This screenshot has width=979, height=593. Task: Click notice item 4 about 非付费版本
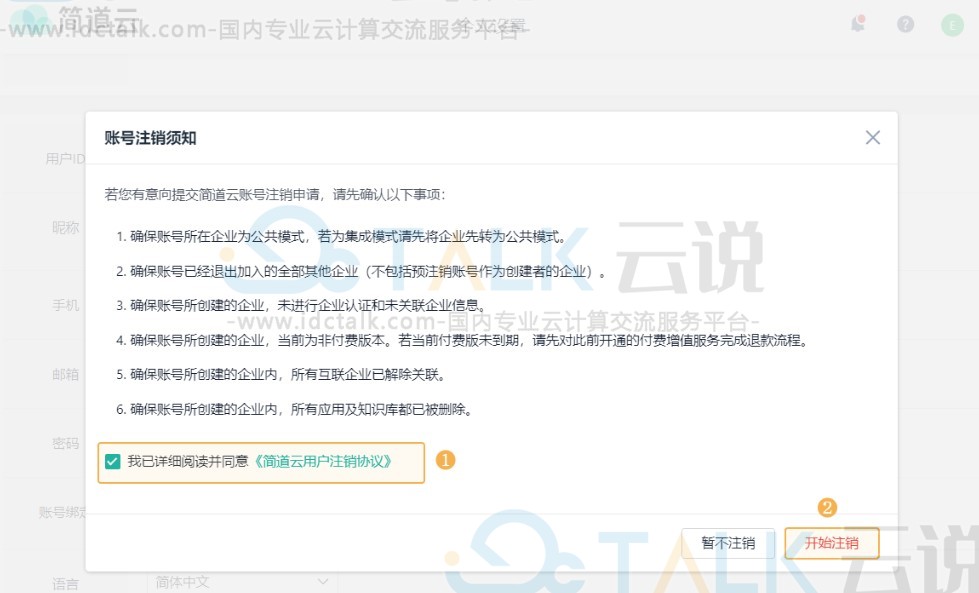click(462, 340)
